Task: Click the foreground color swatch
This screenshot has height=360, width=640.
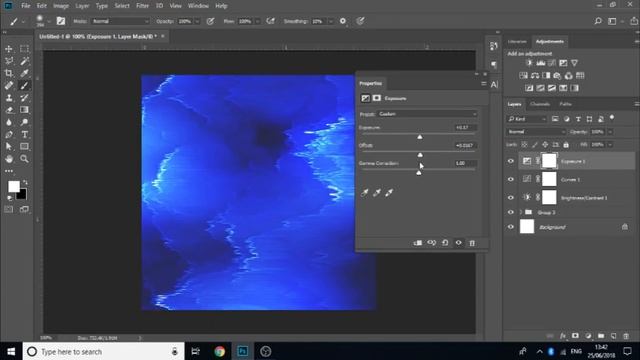Action: click(14, 187)
